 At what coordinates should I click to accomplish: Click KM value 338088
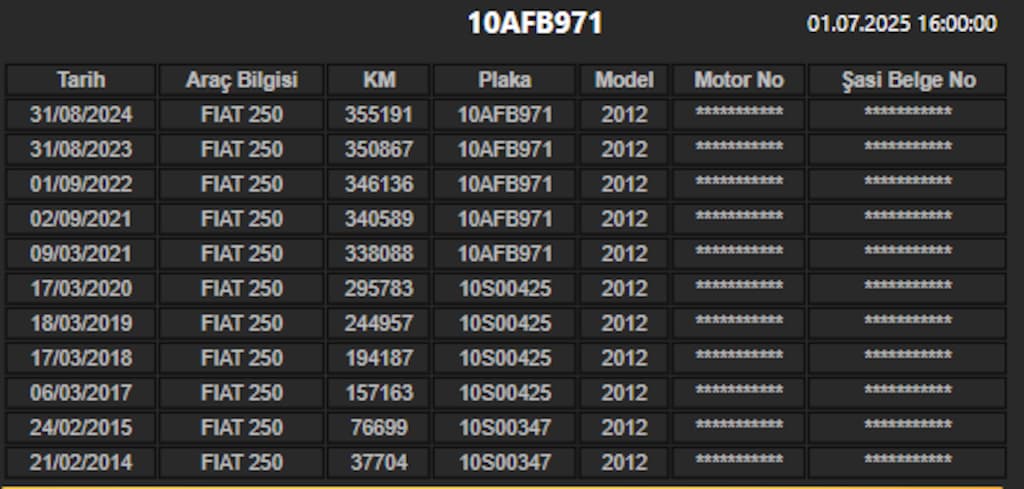coord(379,253)
